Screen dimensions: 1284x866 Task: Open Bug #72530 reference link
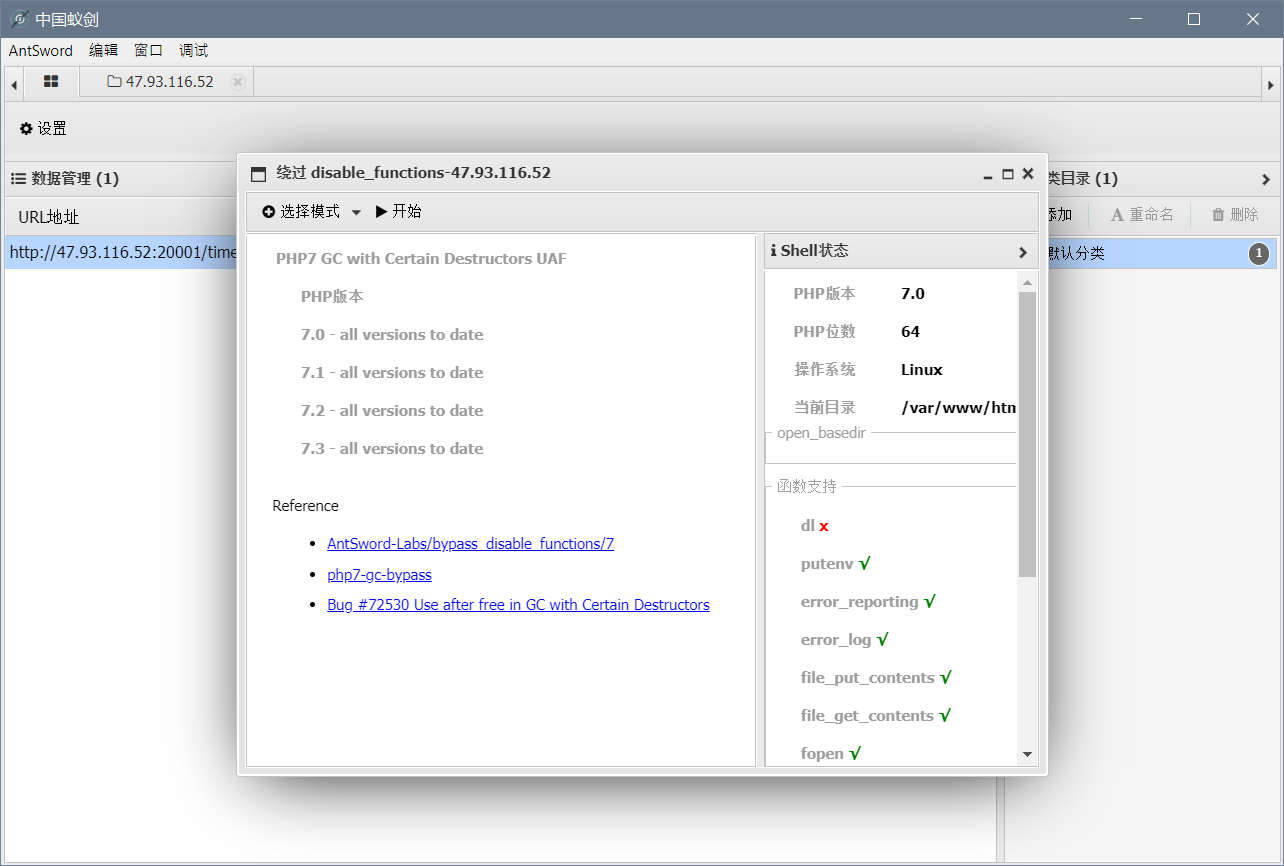point(518,605)
